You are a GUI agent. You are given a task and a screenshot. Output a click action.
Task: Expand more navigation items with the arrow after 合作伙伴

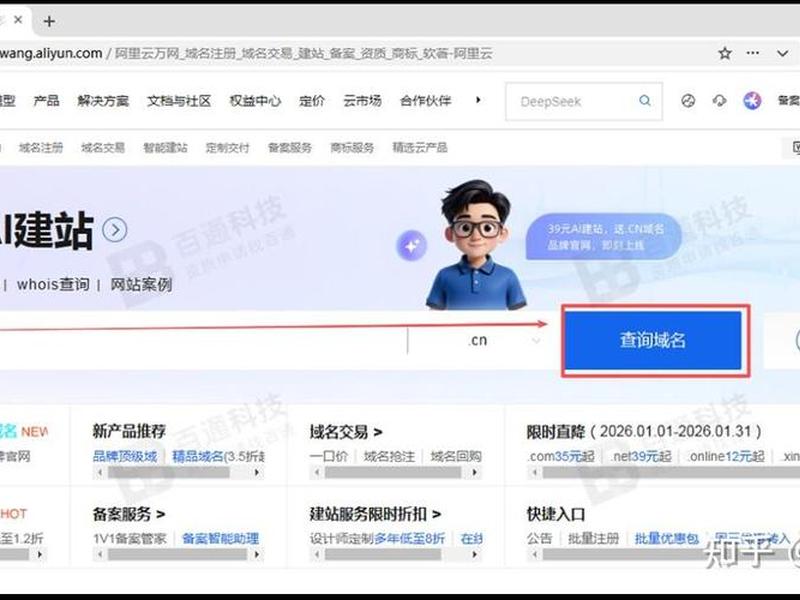click(478, 100)
